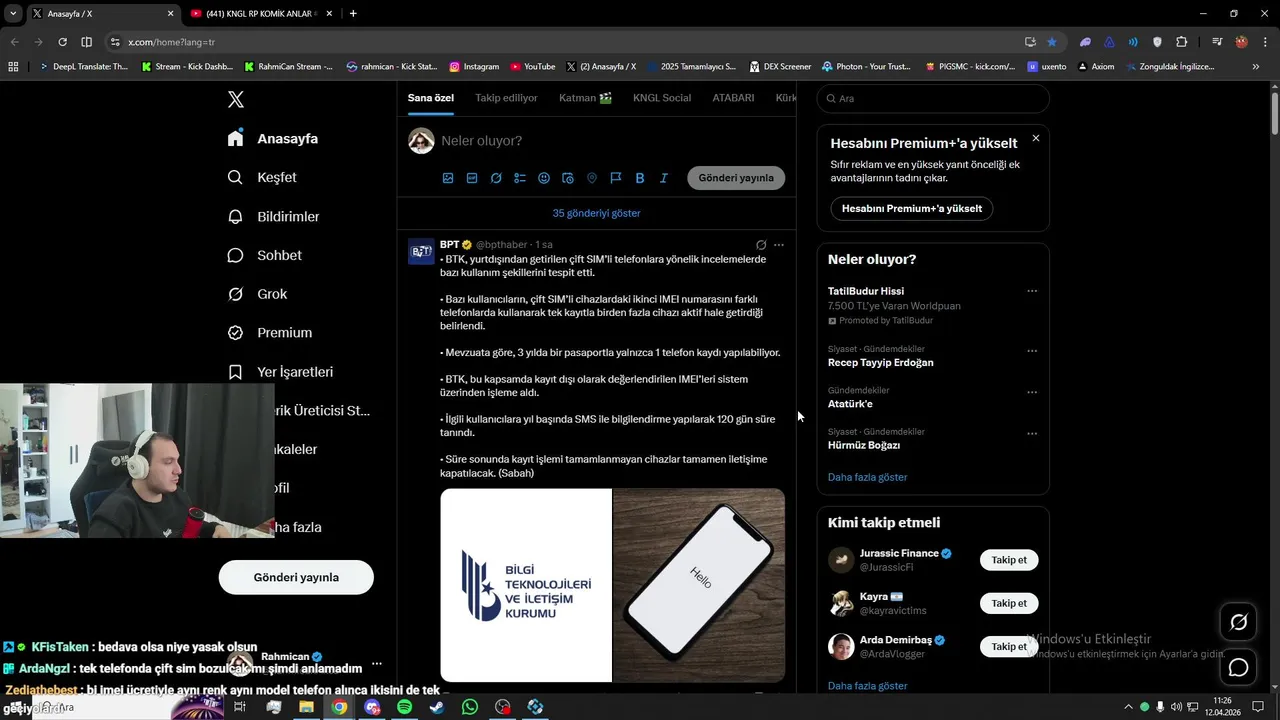Open options for Hürmüz Boğazı trend
Viewport: 1280px width, 720px height.
[1032, 434]
